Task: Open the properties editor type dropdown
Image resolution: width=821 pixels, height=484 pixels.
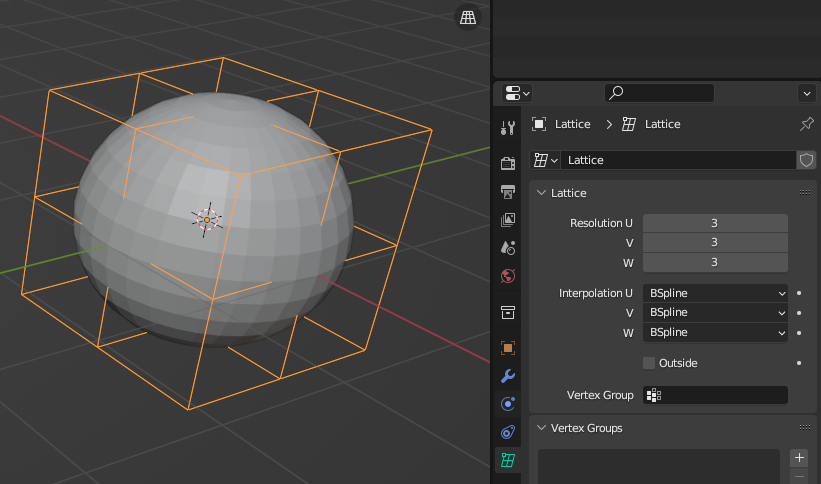Action: click(517, 93)
